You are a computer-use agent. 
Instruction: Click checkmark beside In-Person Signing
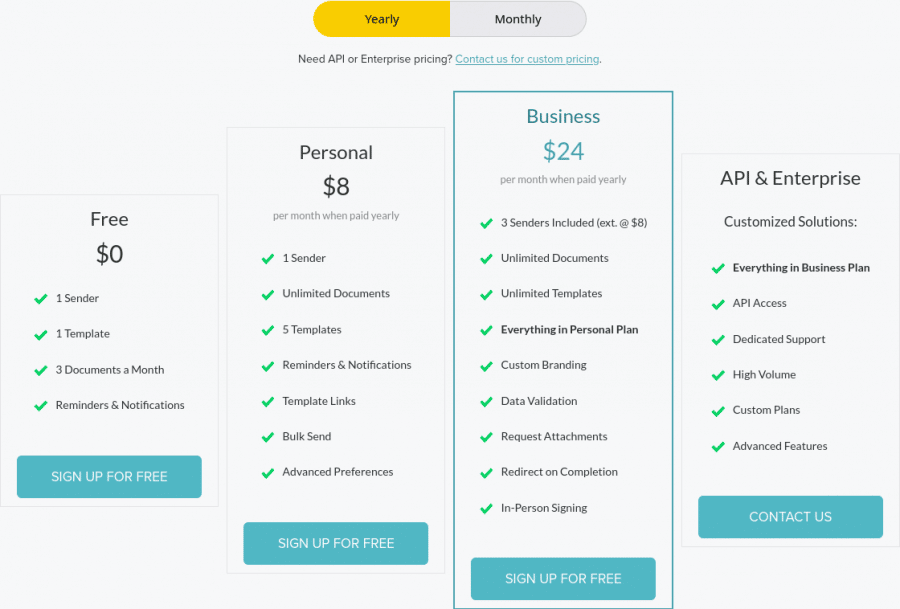click(x=486, y=509)
